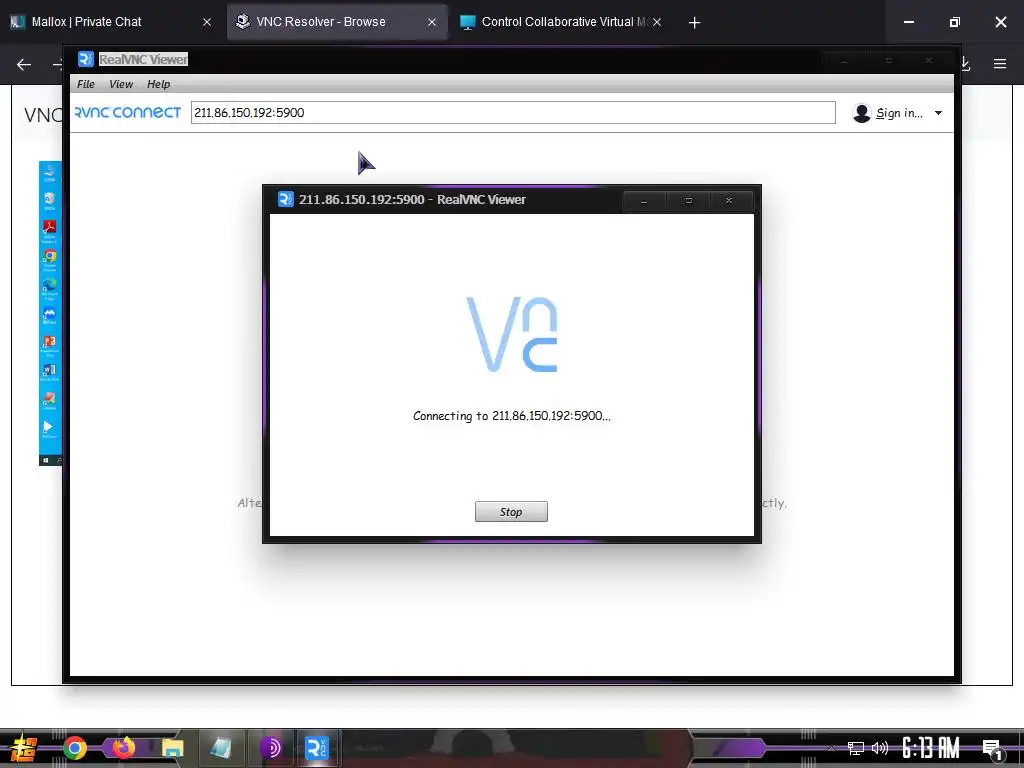Open the browser hamburger menu

tap(1000, 64)
